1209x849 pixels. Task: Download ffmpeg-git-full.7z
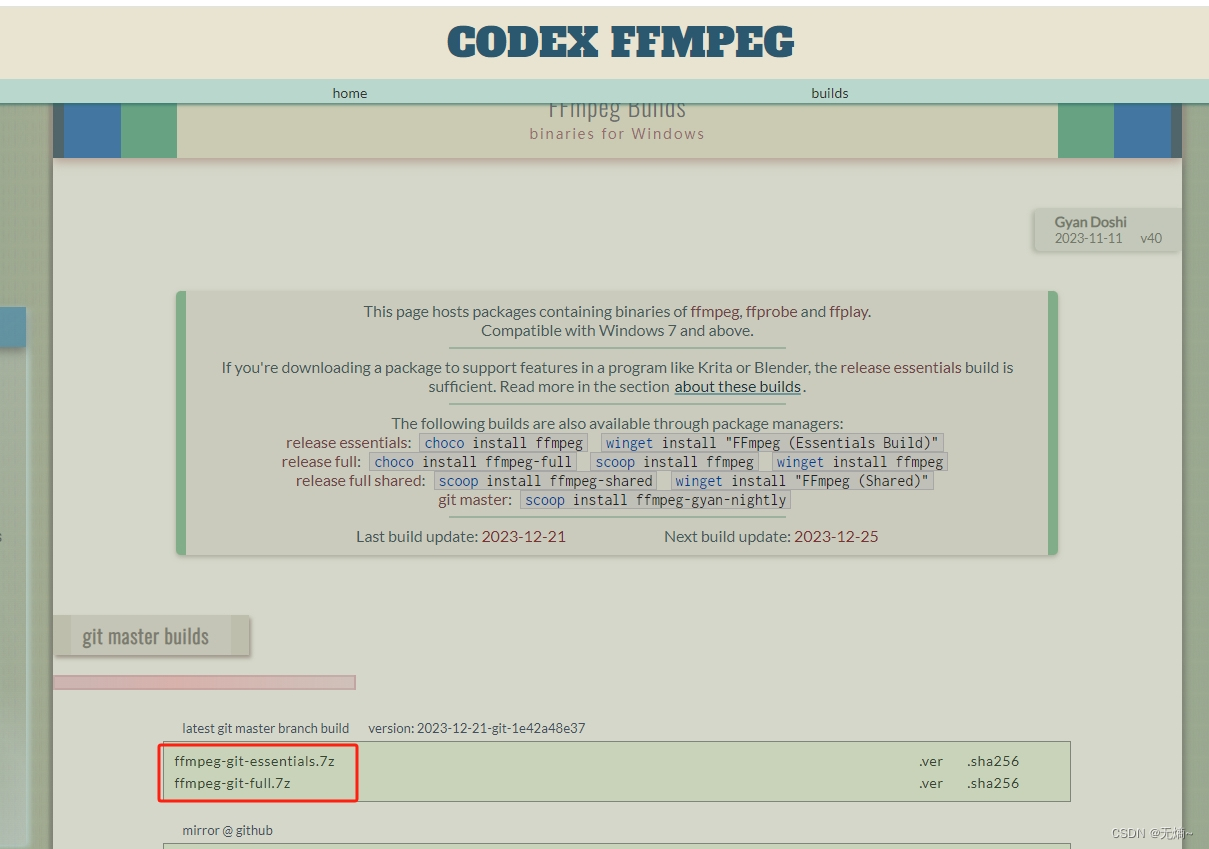(232, 783)
